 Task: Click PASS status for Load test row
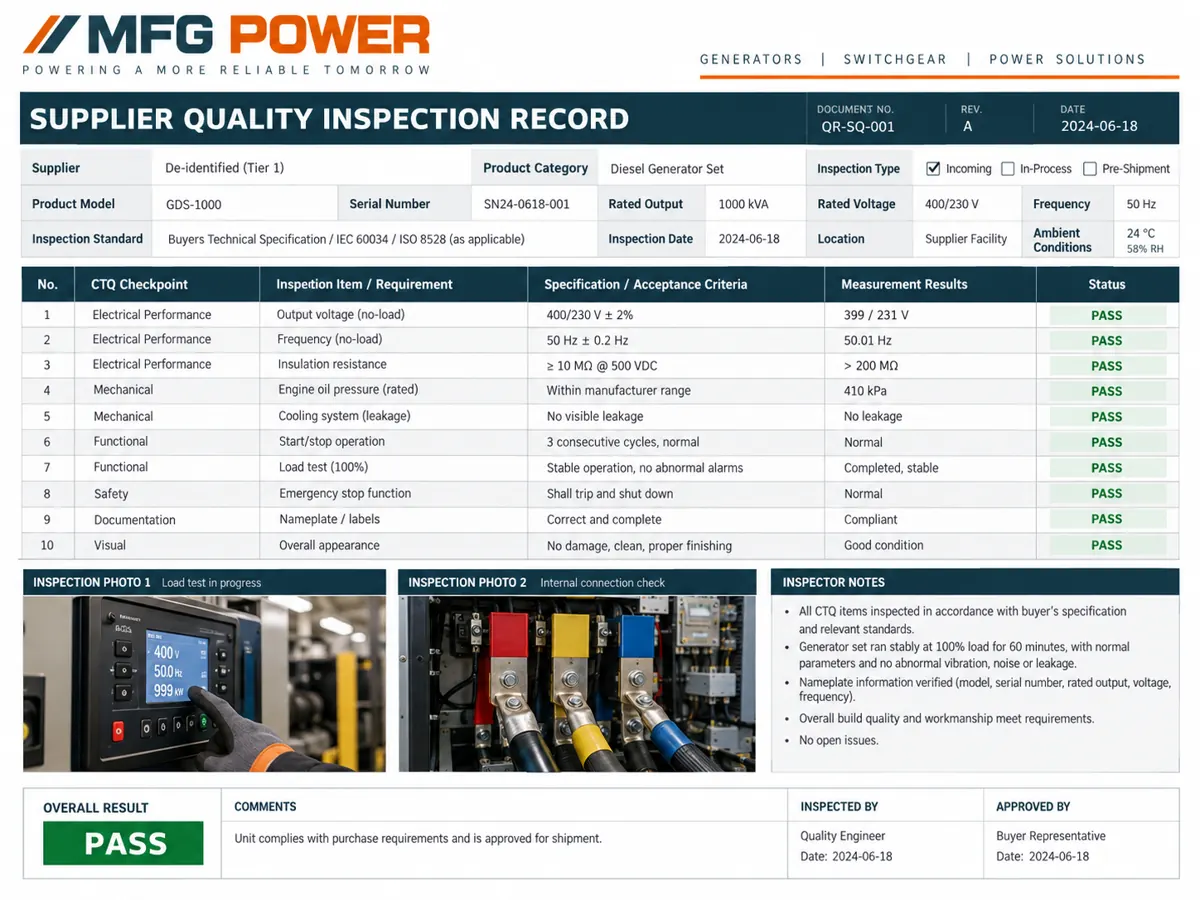point(1107,468)
